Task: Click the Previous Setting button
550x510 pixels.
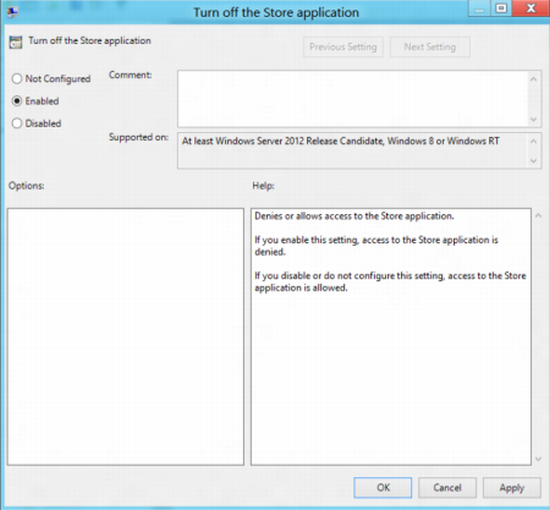Action: click(x=343, y=47)
